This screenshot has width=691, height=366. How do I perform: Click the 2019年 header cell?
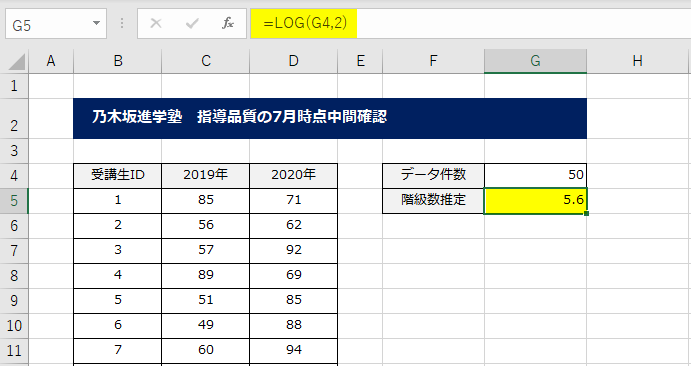(x=206, y=176)
